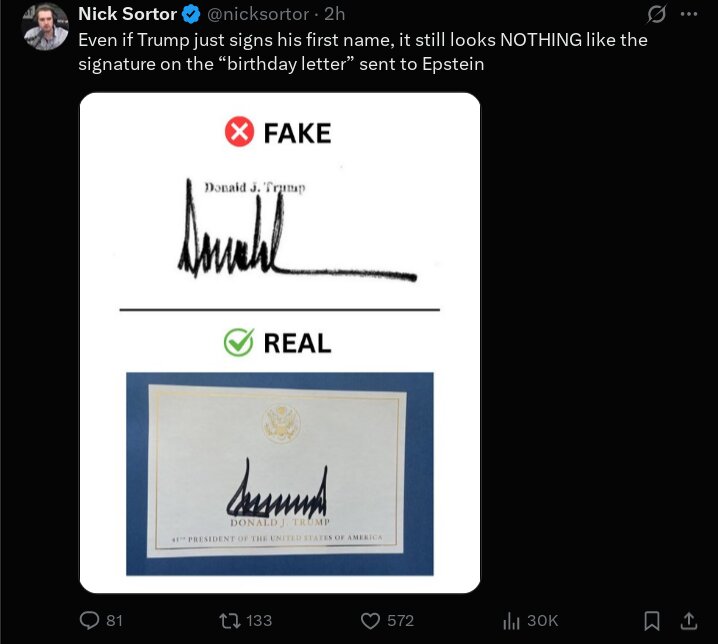The height and width of the screenshot is (644, 718).
Task: Like the post with the heart icon
Action: [x=369, y=620]
